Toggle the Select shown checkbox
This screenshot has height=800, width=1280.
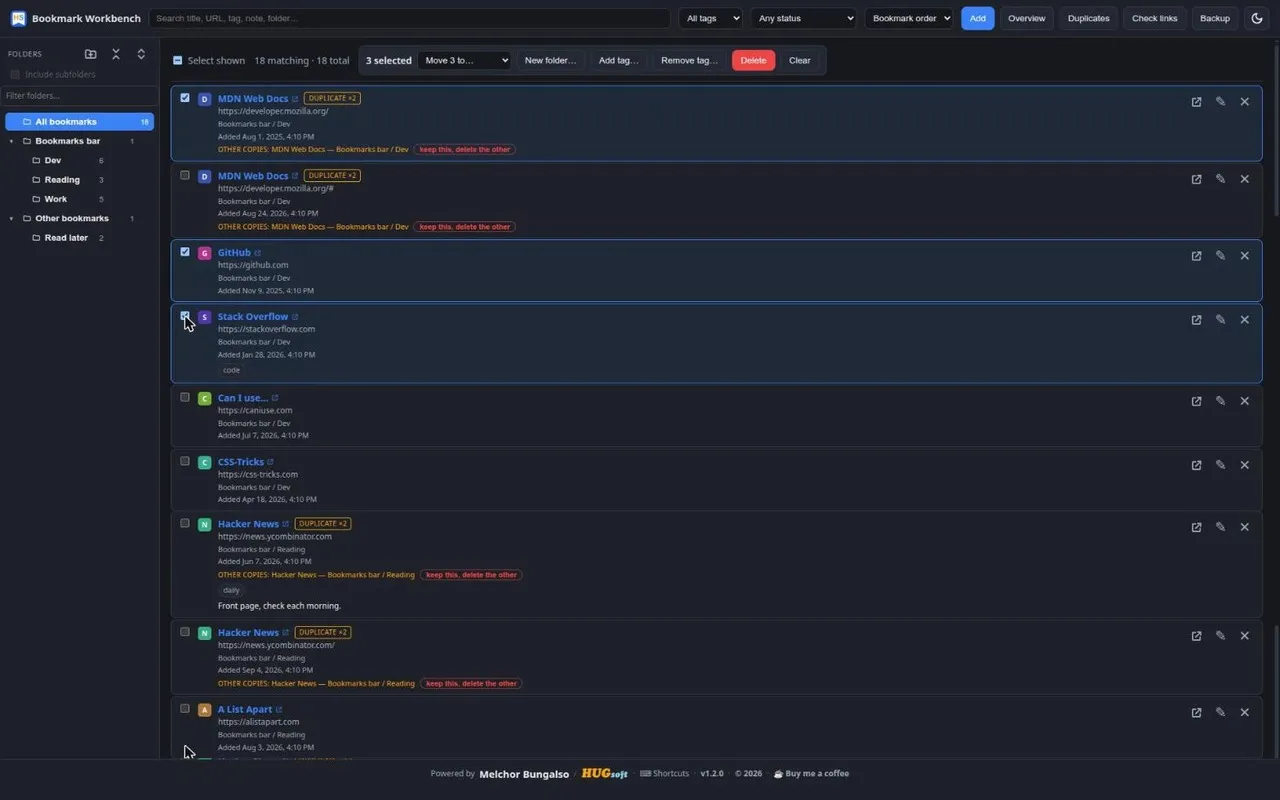click(178, 60)
